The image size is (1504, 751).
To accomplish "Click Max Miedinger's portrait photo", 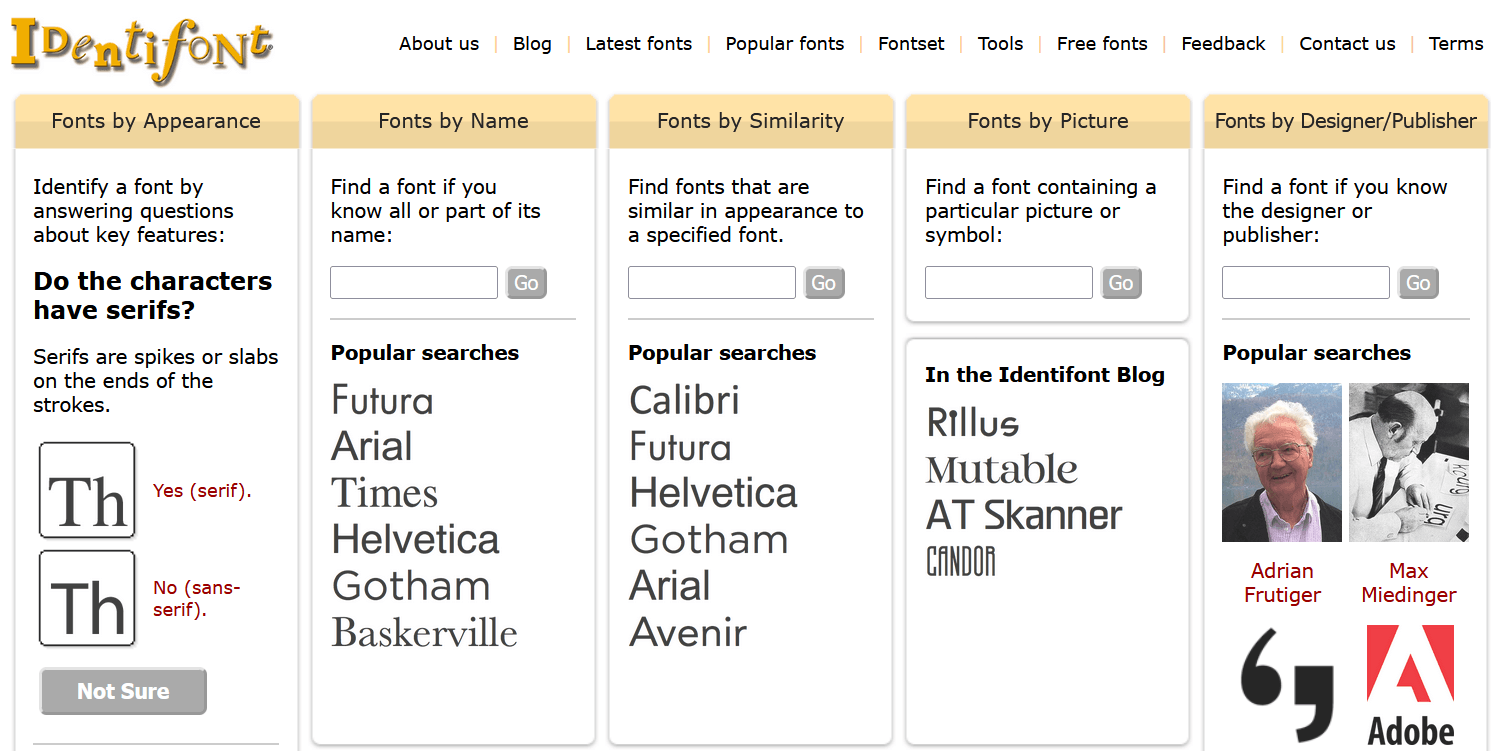I will (1409, 462).
